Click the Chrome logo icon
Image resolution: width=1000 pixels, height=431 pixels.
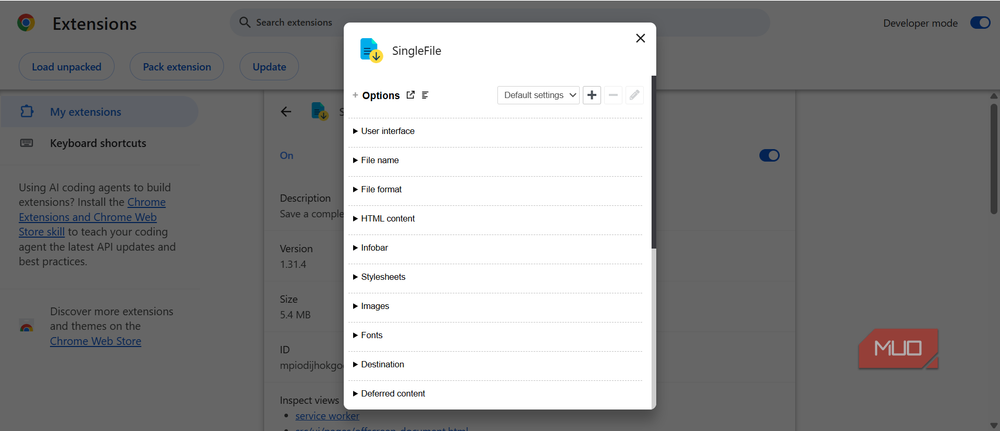tap(26, 24)
